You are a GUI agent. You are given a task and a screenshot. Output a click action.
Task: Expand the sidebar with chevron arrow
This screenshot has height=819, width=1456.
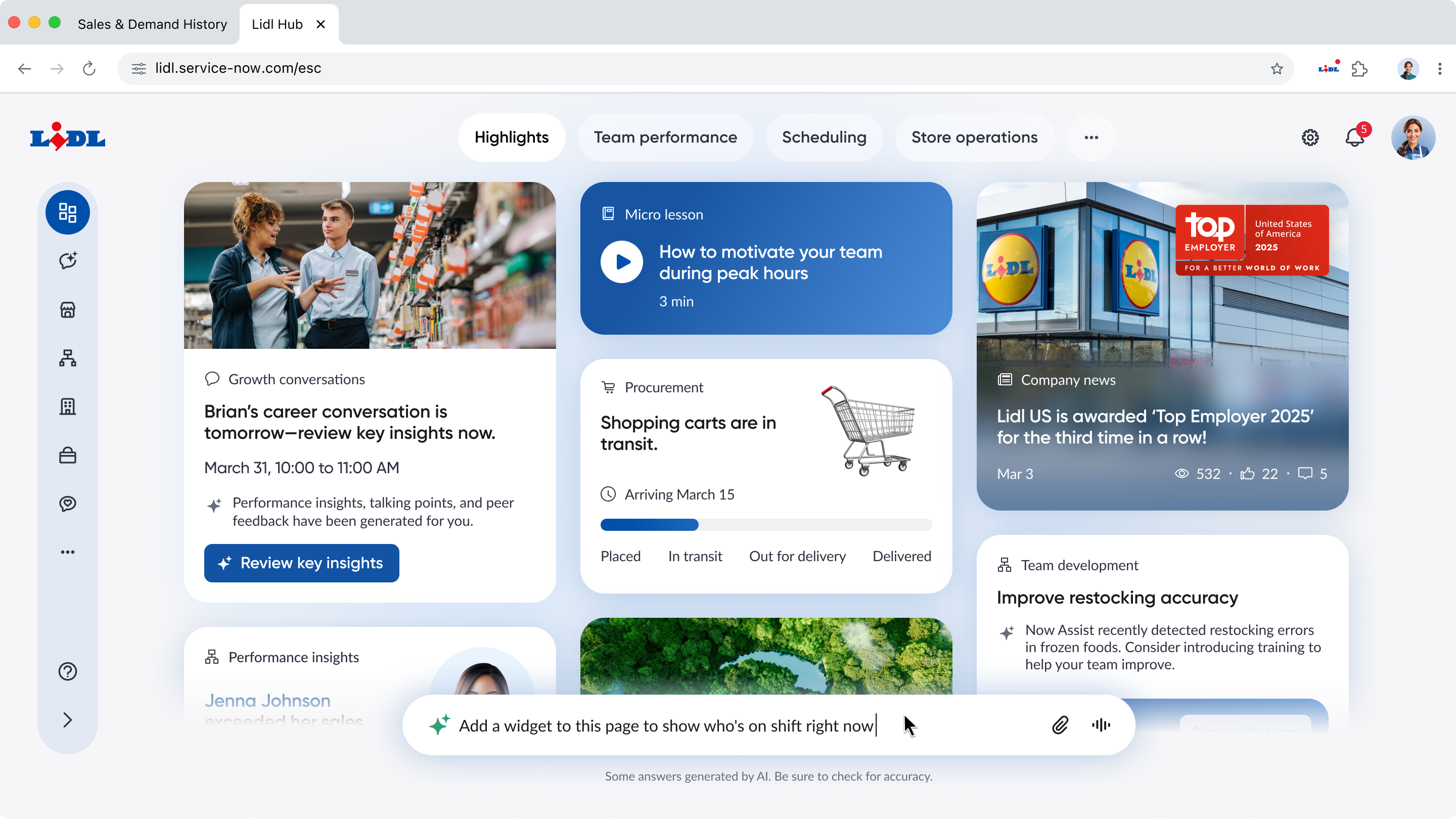click(x=67, y=720)
